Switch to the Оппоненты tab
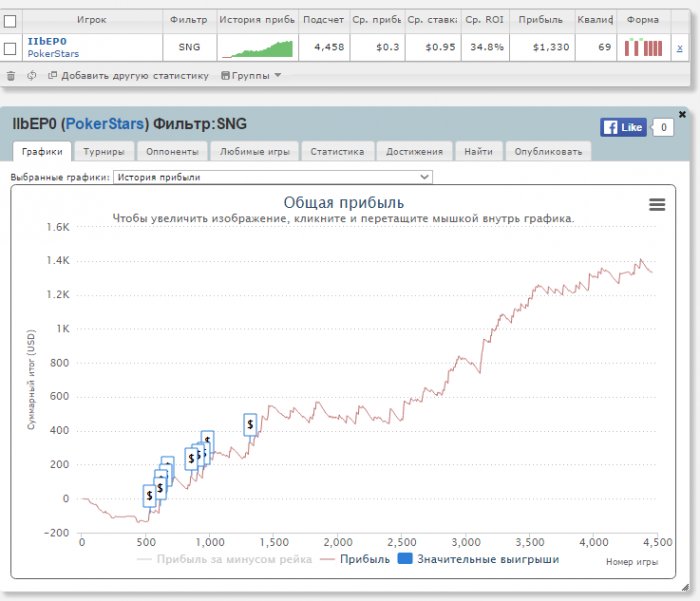Image resolution: width=700 pixels, height=601 pixels. [172, 152]
